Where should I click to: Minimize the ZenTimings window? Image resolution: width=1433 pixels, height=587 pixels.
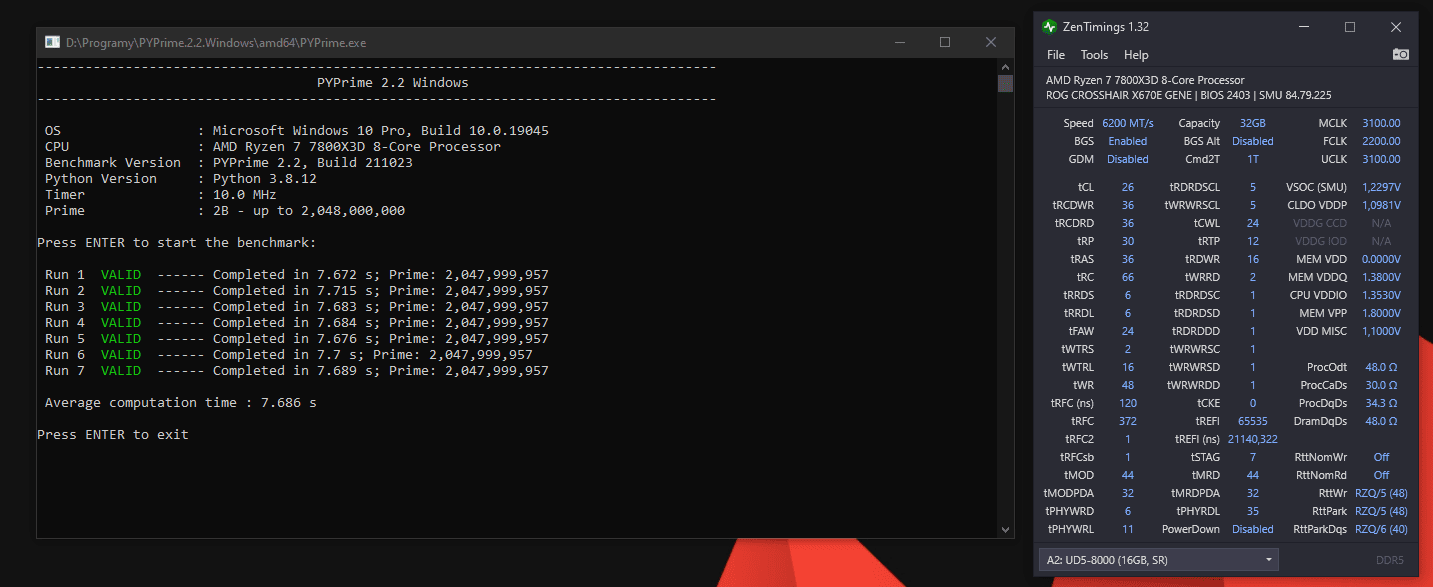(x=1305, y=27)
